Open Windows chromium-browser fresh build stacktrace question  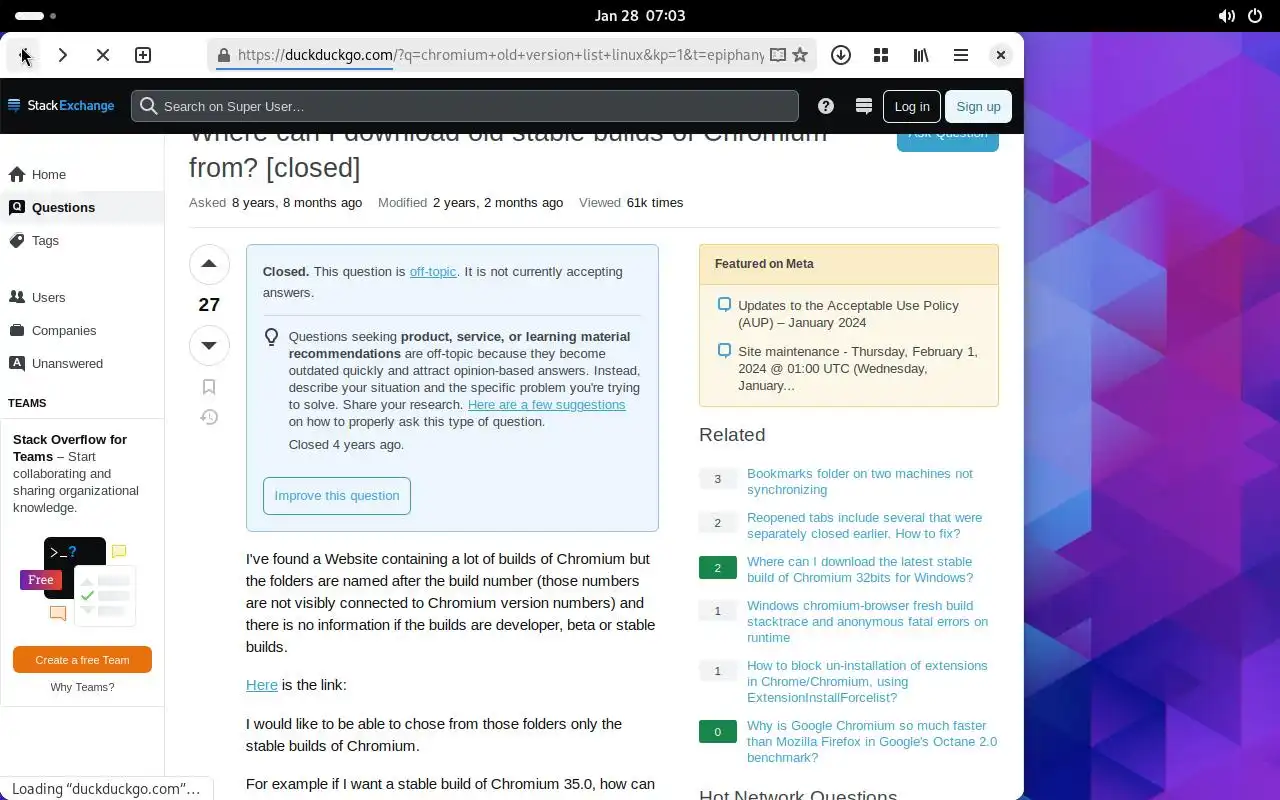pos(868,622)
